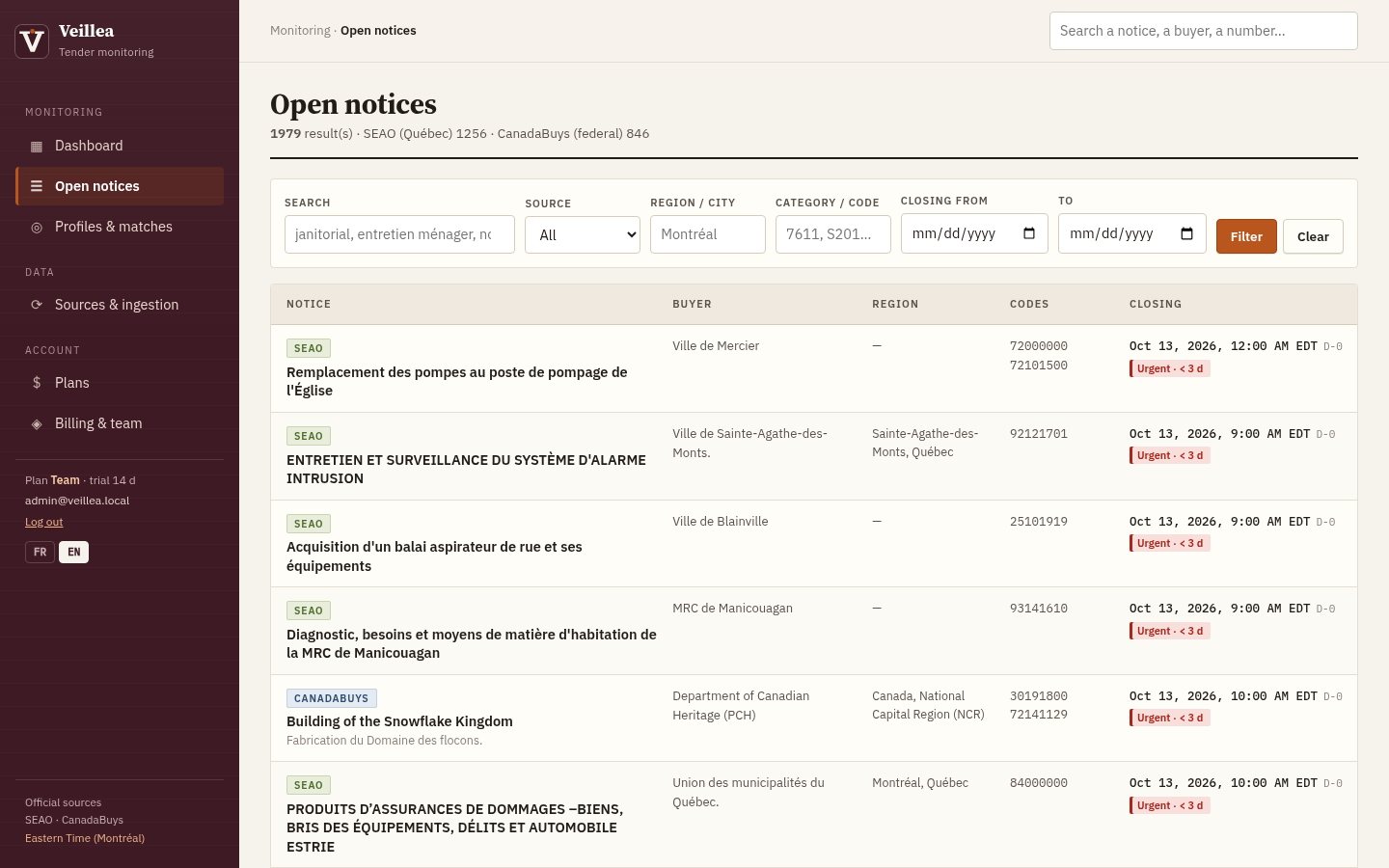Clear the filters
This screenshot has width=1389, height=868.
pos(1313,236)
